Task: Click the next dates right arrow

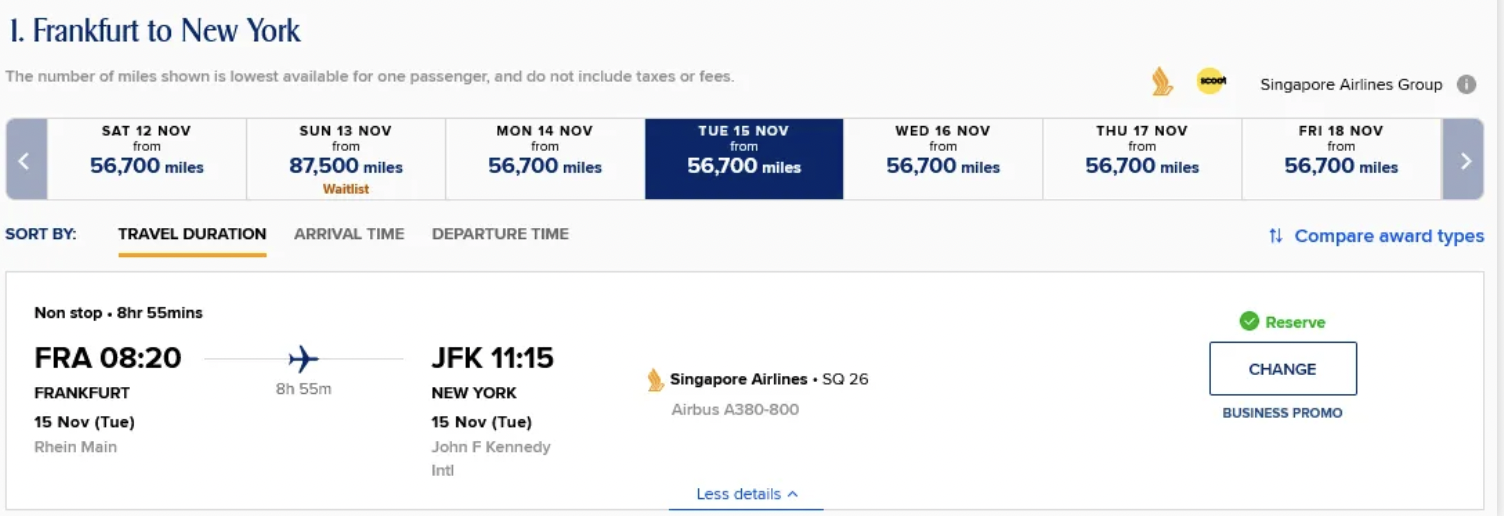Action: click(1463, 160)
